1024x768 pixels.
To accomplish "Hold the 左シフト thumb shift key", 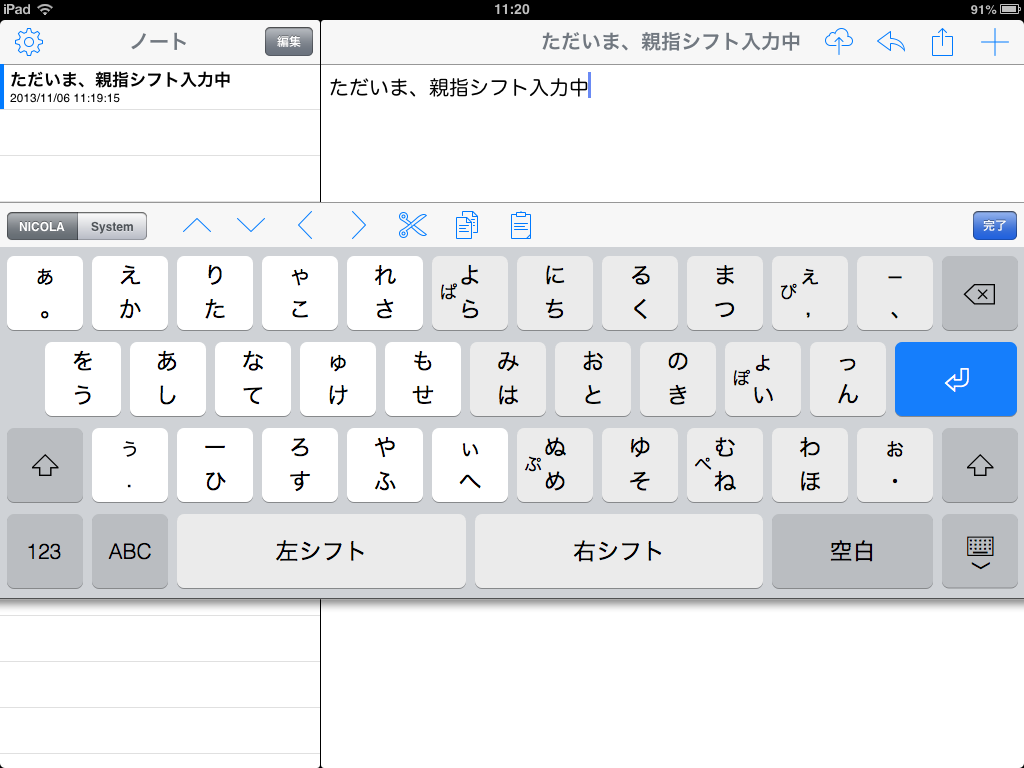I will point(321,551).
